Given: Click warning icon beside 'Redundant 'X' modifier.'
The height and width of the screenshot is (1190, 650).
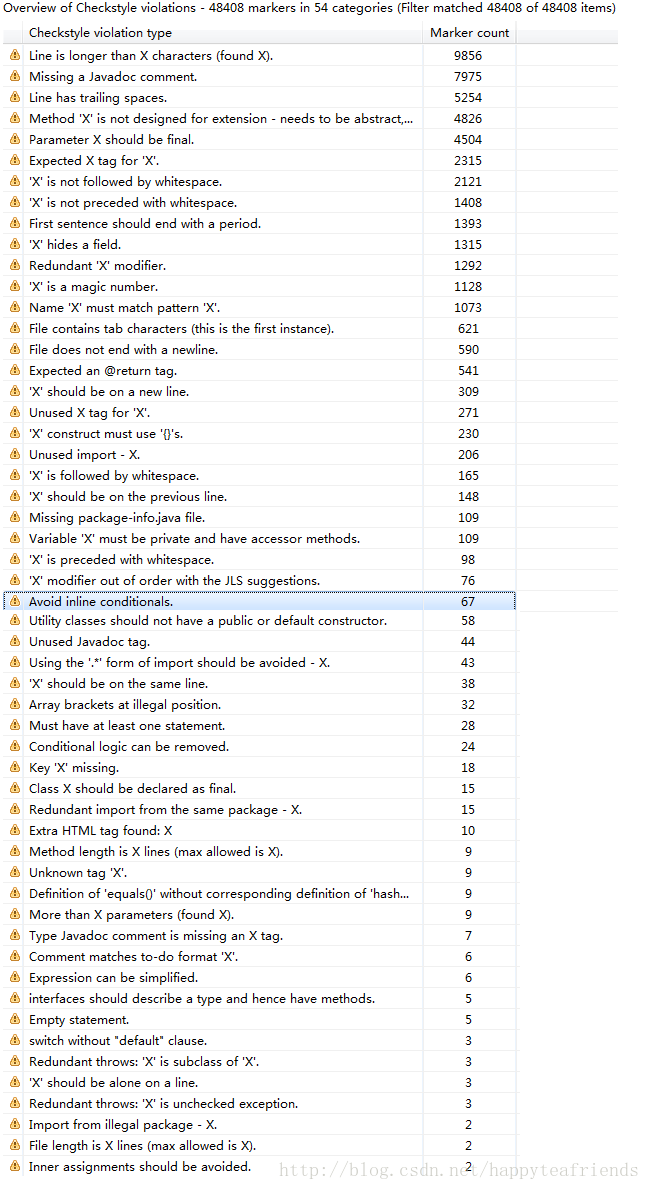Looking at the screenshot, I should (15, 266).
